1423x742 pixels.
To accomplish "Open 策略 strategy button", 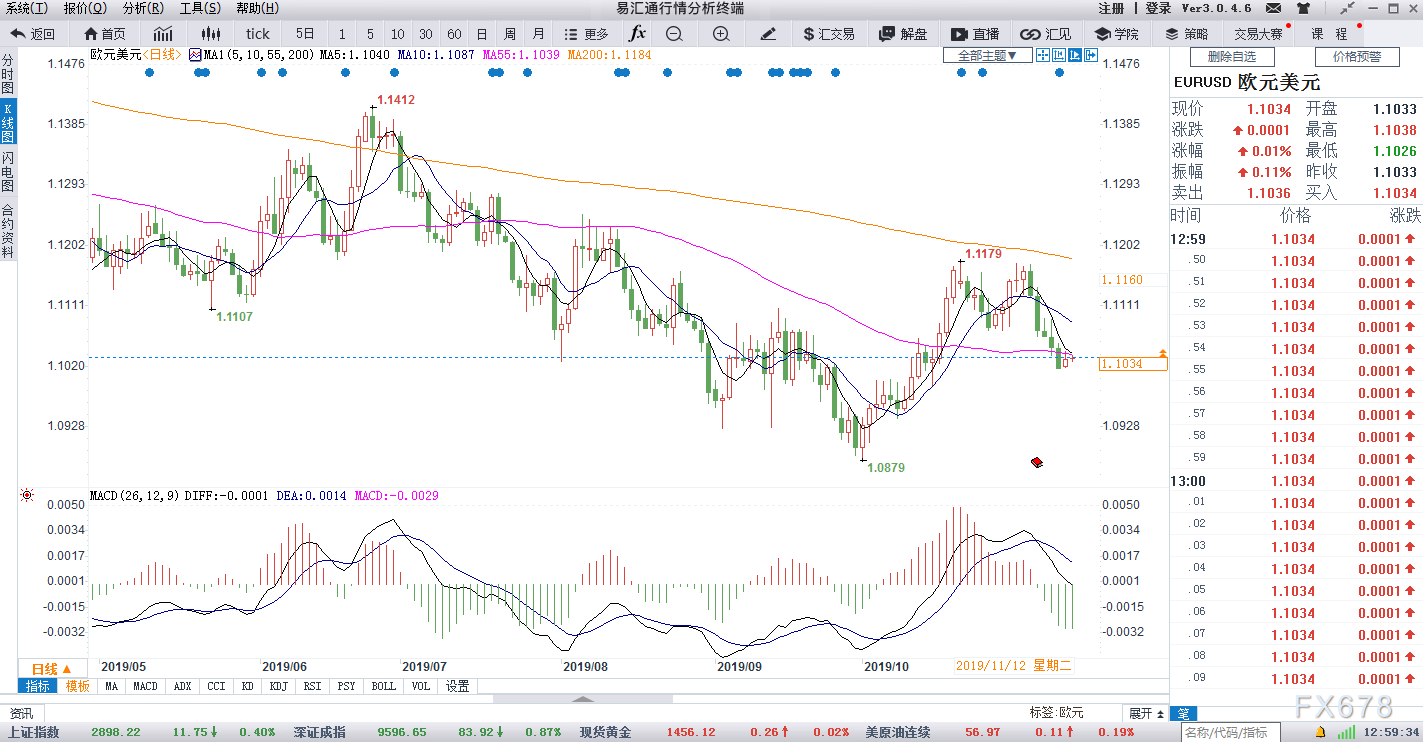I will click(1186, 33).
